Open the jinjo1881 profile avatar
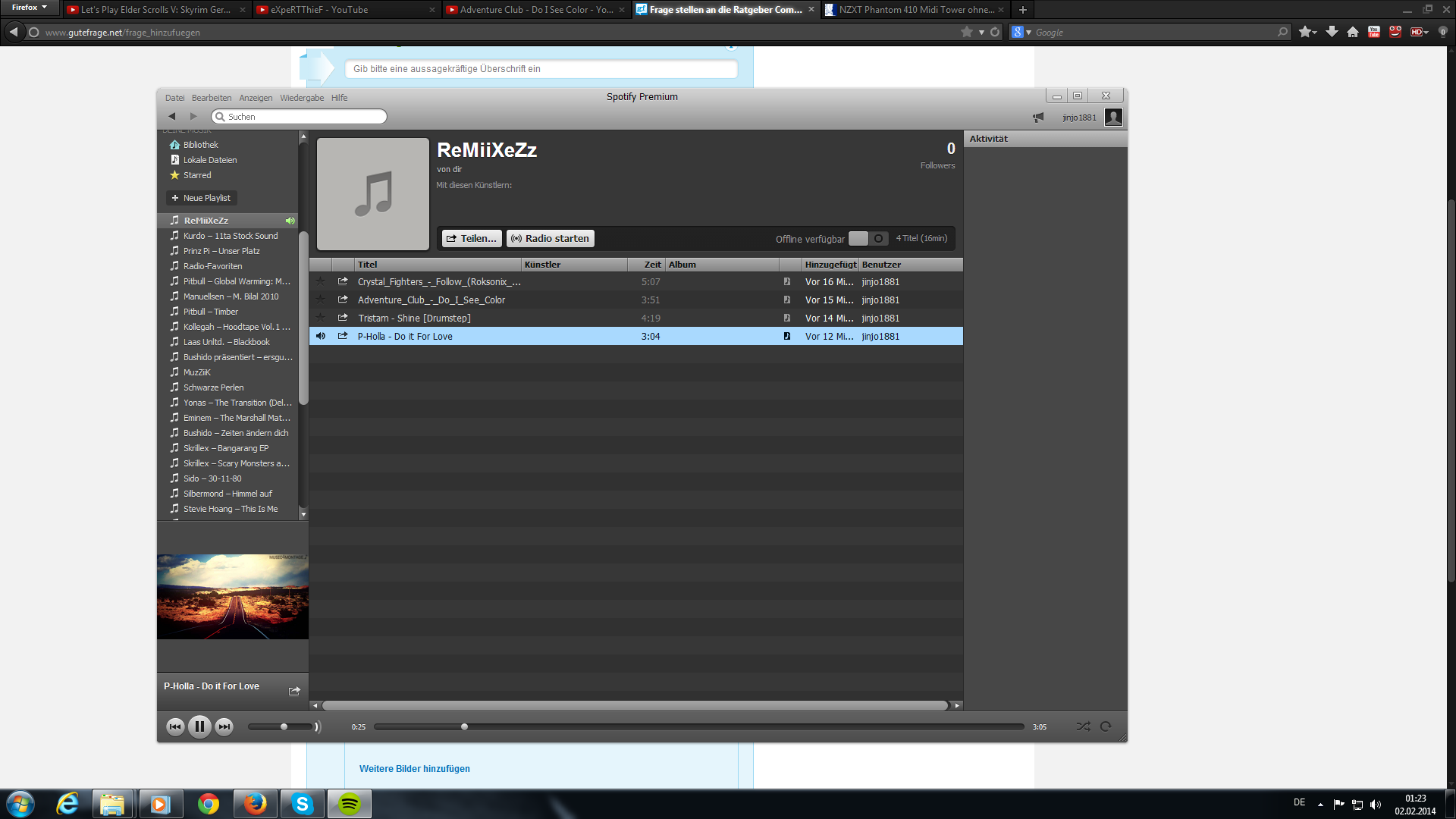 point(1113,117)
